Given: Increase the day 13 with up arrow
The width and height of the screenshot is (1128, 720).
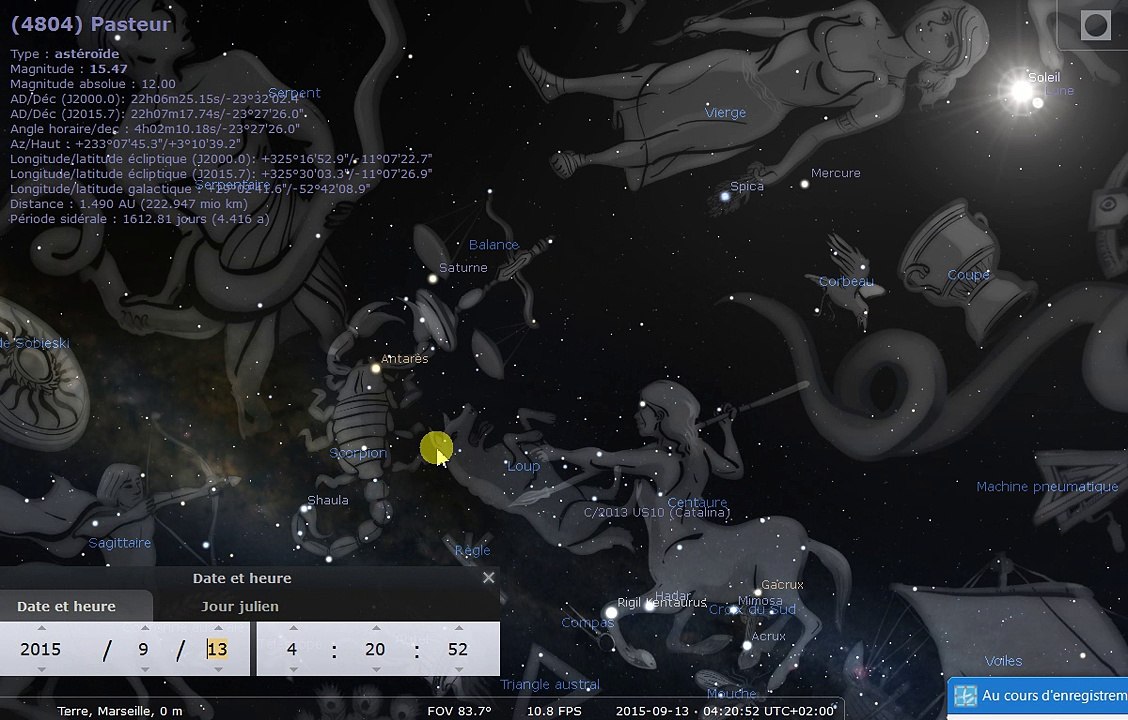Looking at the screenshot, I should [x=217, y=628].
